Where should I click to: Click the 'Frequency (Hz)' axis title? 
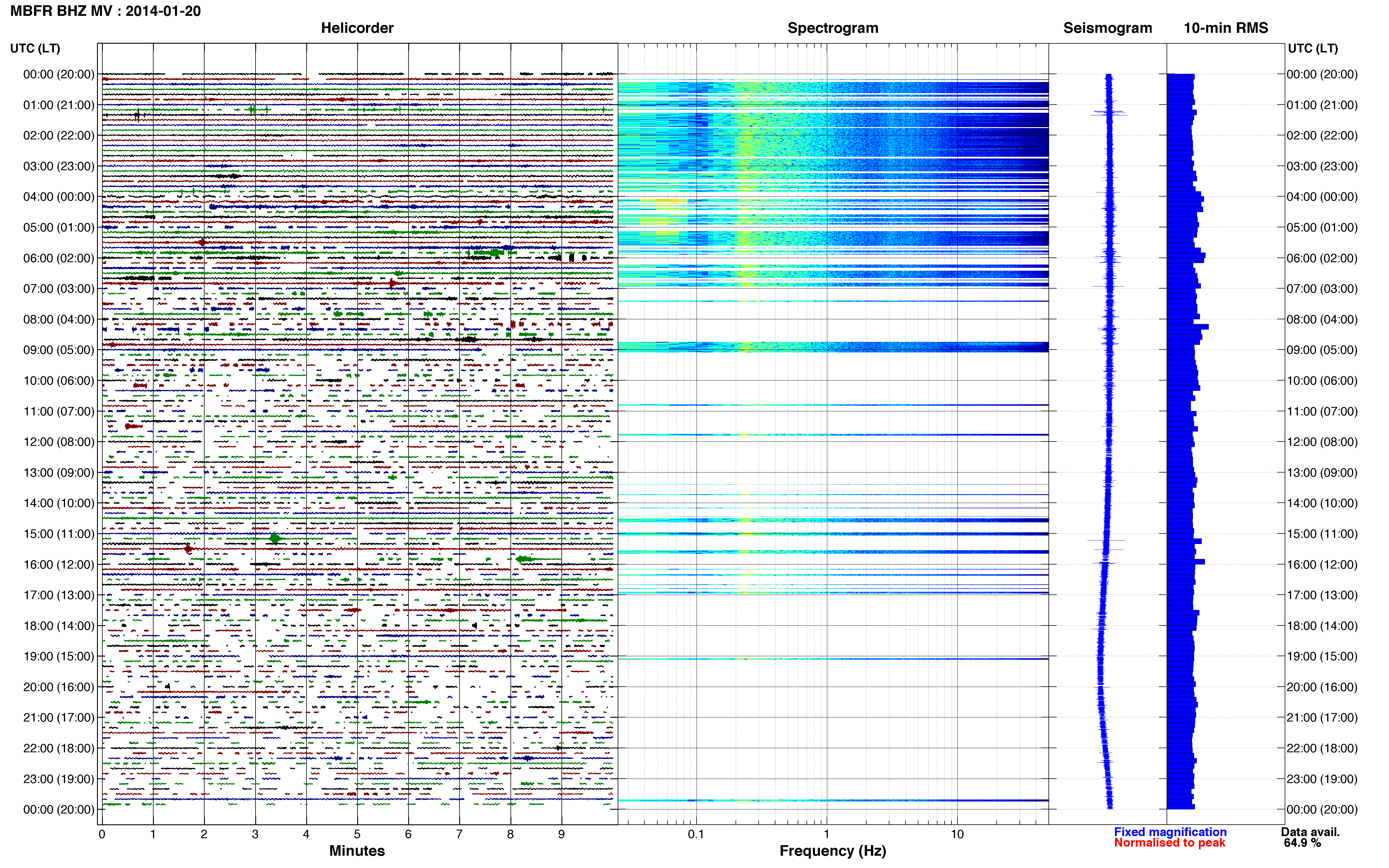tap(833, 851)
